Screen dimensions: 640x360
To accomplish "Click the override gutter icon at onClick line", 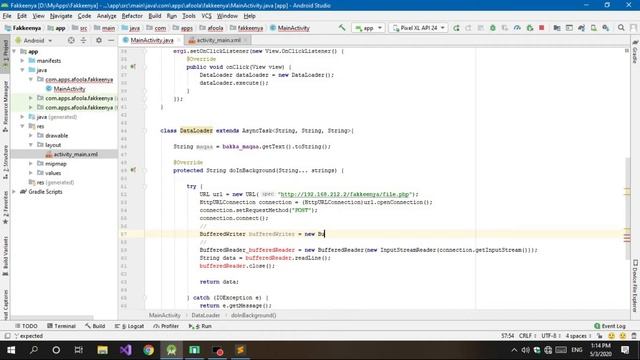I will click(133, 67).
